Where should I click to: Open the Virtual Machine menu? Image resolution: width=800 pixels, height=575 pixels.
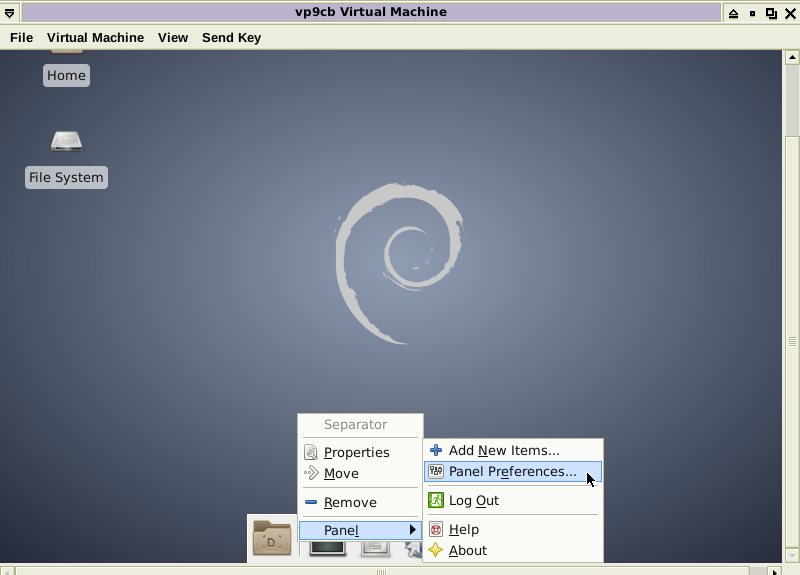coord(95,38)
